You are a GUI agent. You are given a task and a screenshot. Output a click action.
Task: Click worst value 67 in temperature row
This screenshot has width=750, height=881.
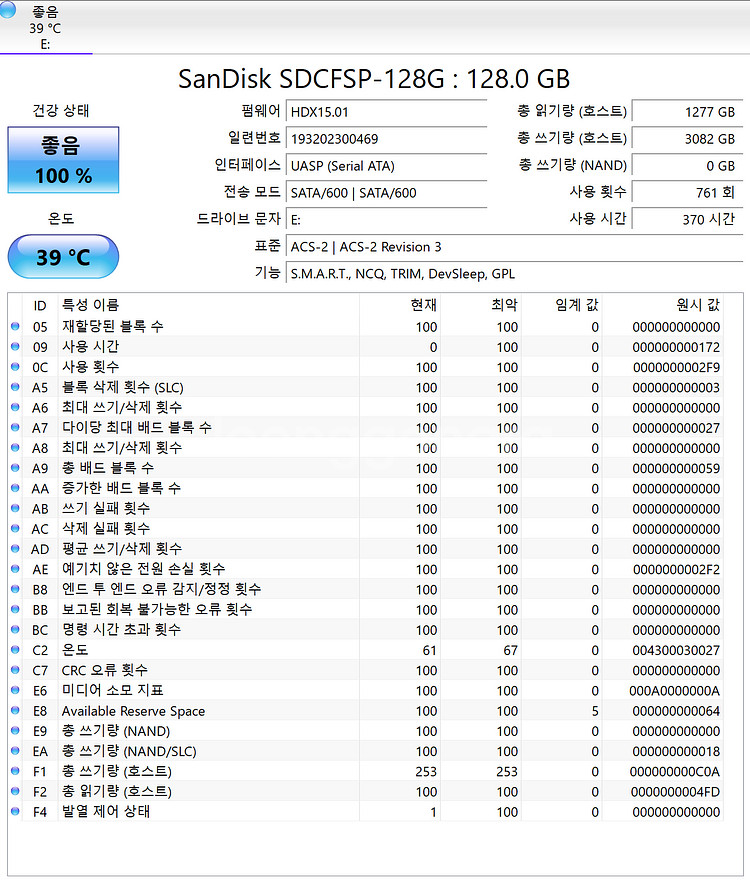coord(510,651)
